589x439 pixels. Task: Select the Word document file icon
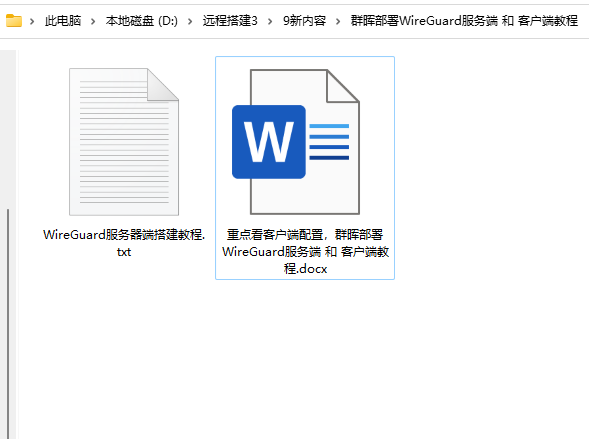click(x=296, y=142)
